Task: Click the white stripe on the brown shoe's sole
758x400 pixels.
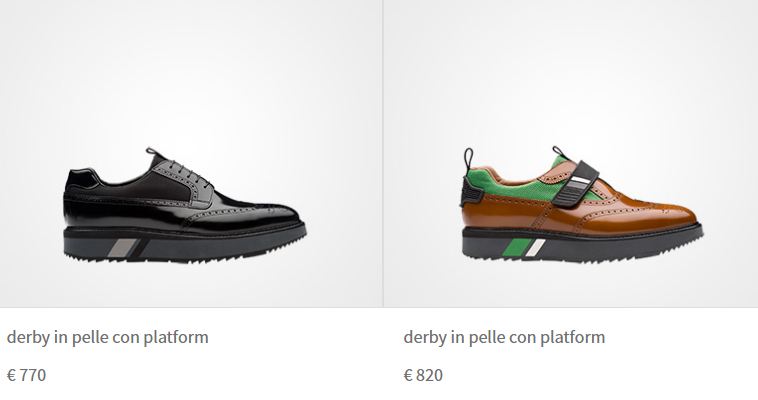Action: click(536, 247)
